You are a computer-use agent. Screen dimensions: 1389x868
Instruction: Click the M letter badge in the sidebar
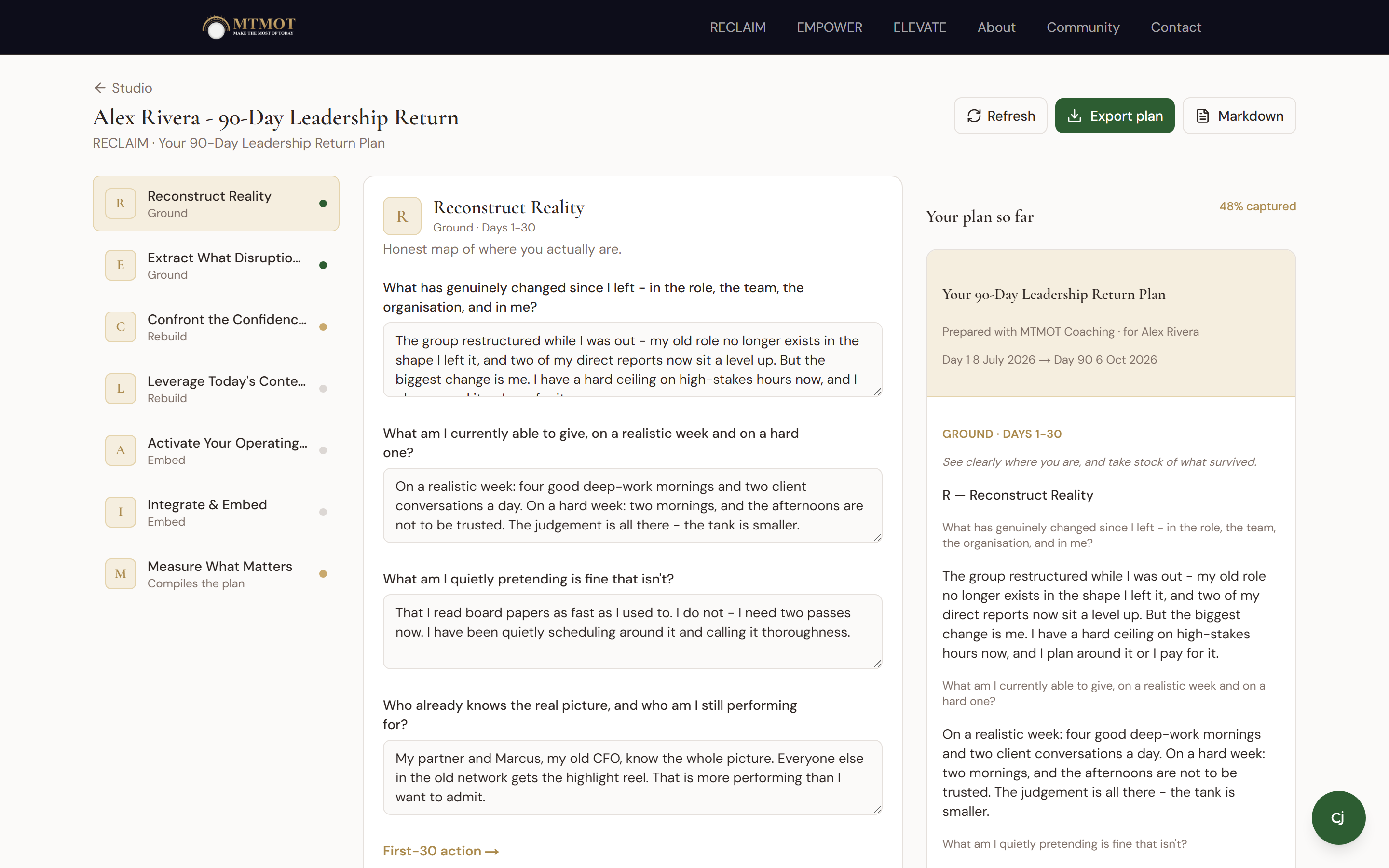121,573
